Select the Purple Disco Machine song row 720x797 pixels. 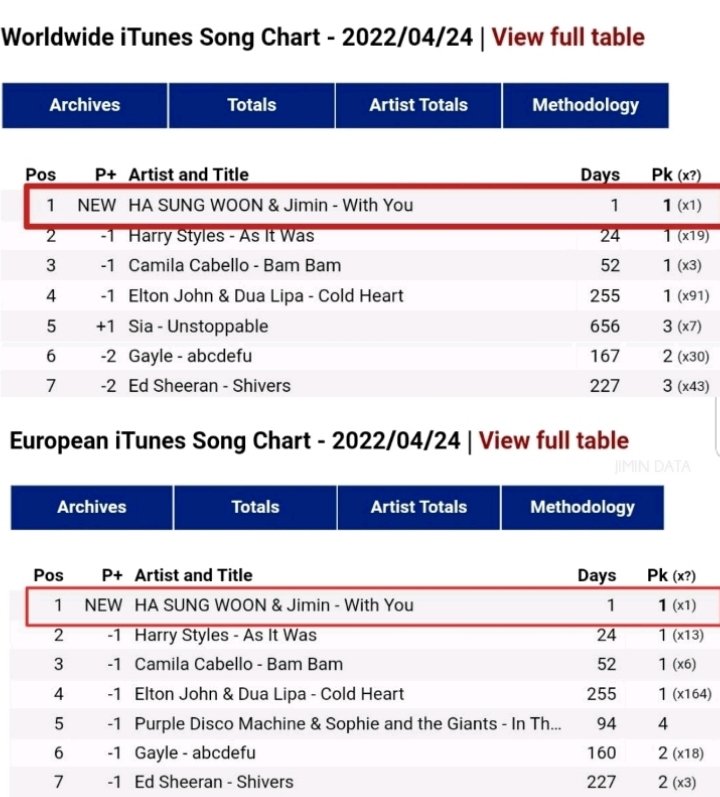[347, 724]
